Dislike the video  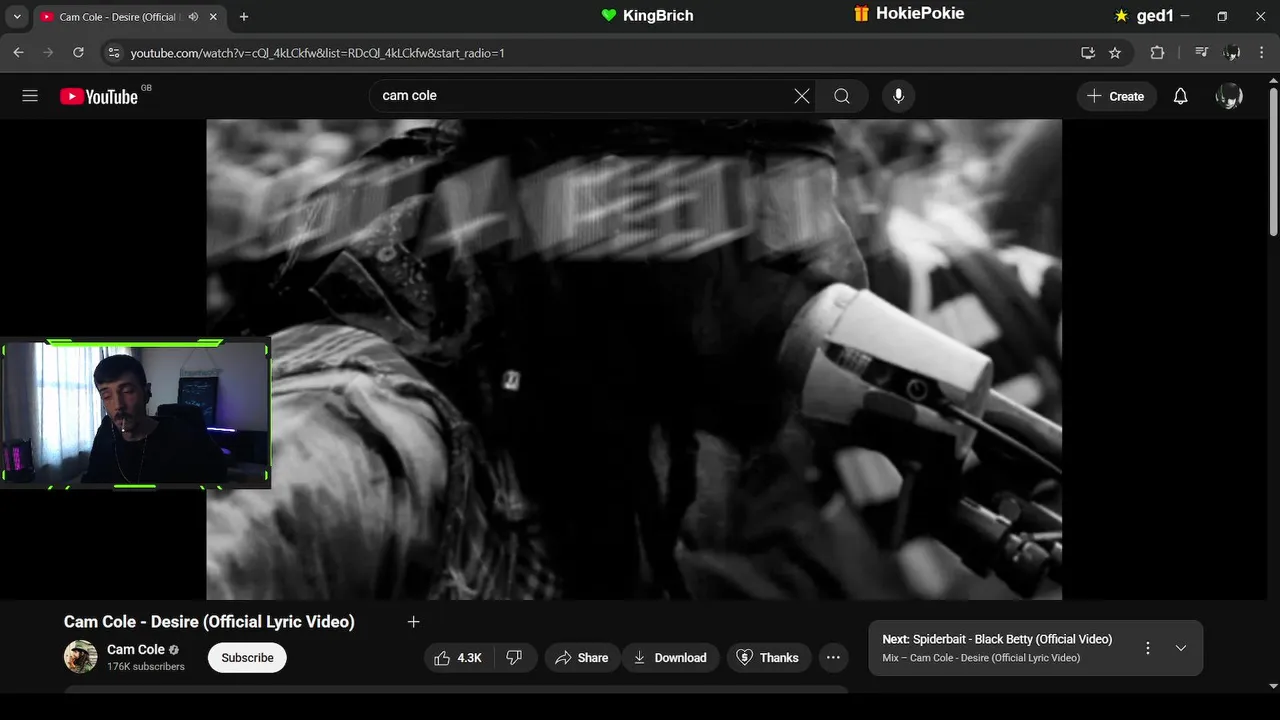(515, 657)
